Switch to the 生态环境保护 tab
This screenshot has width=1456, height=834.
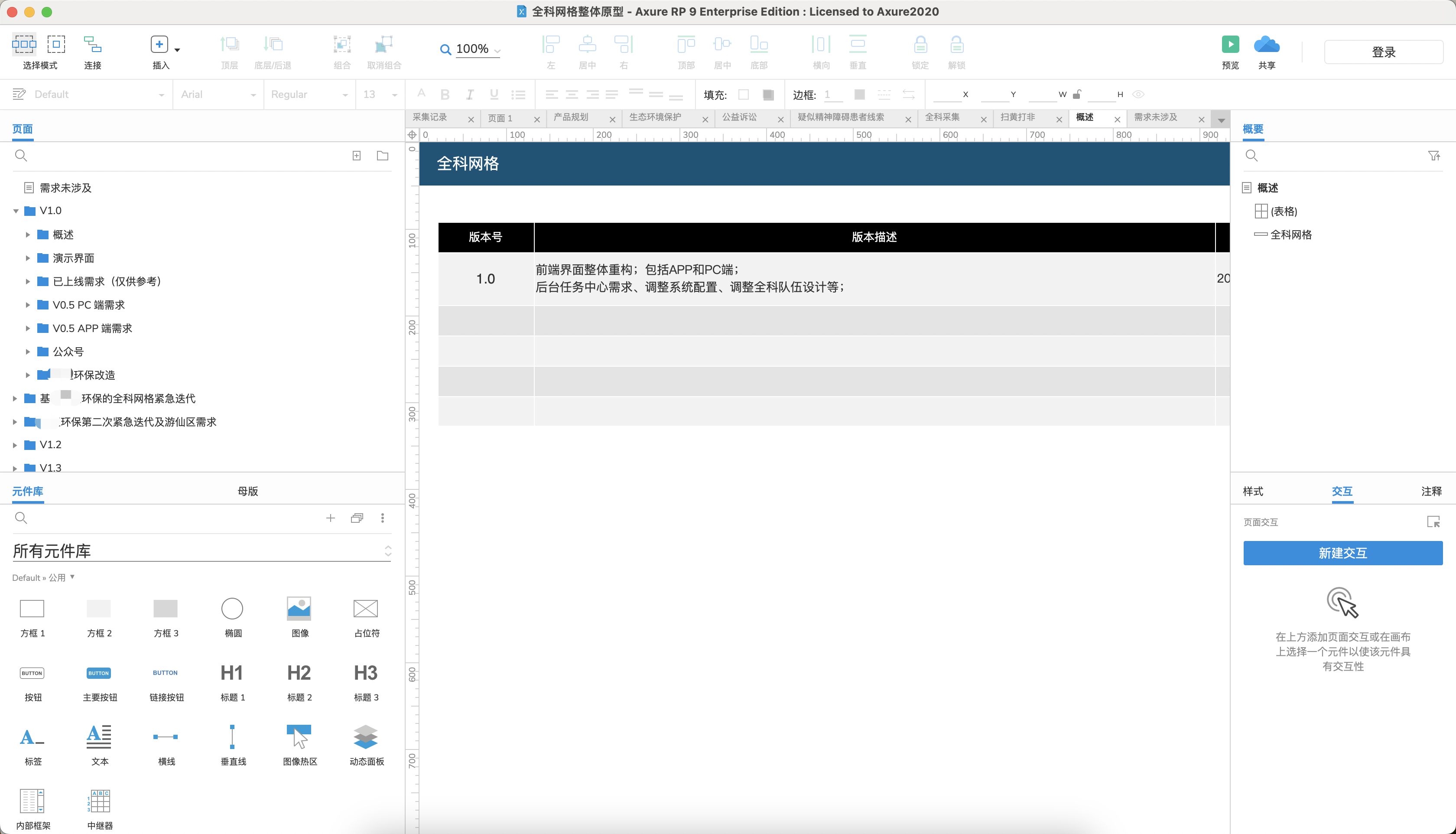655,117
